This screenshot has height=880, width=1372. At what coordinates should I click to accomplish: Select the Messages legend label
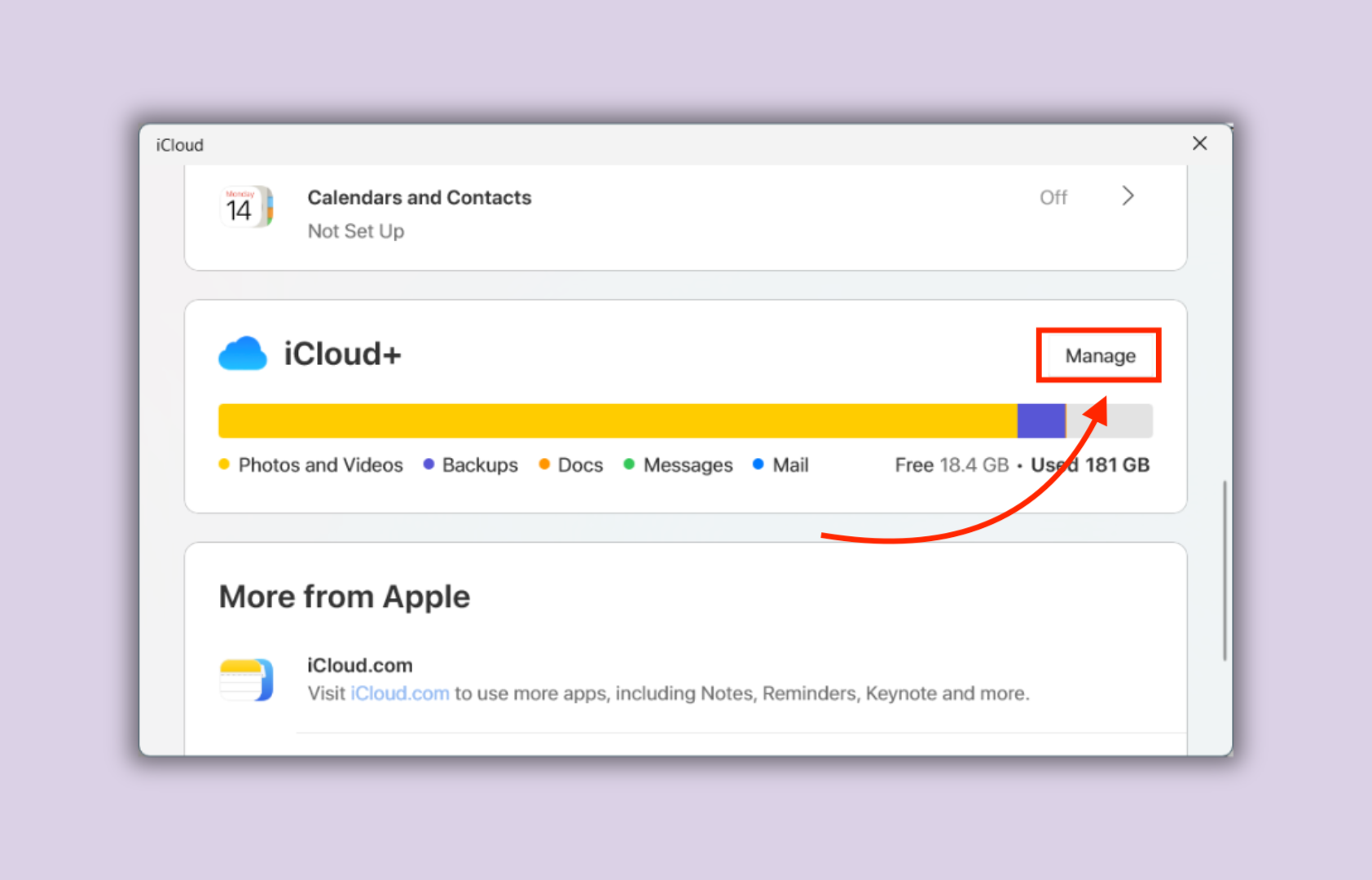click(x=688, y=465)
